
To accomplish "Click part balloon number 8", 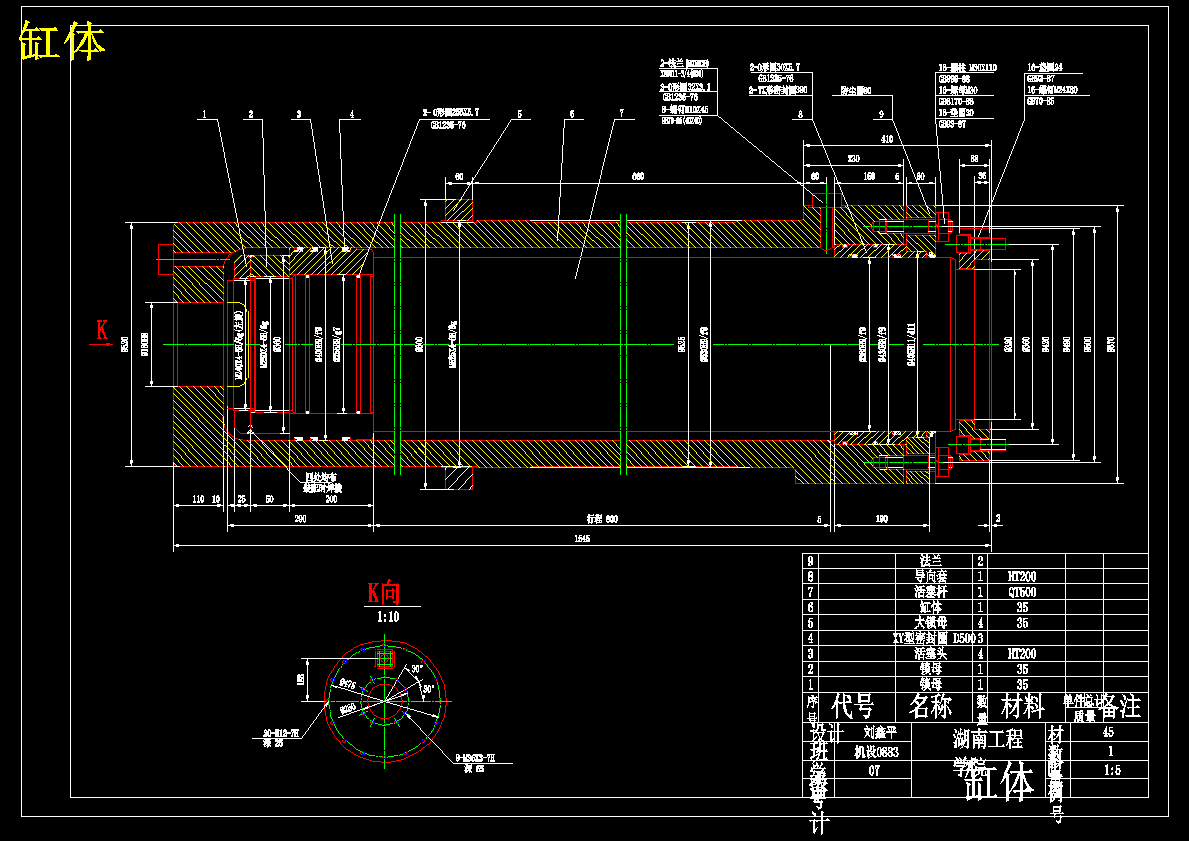I will pyautogui.click(x=800, y=115).
